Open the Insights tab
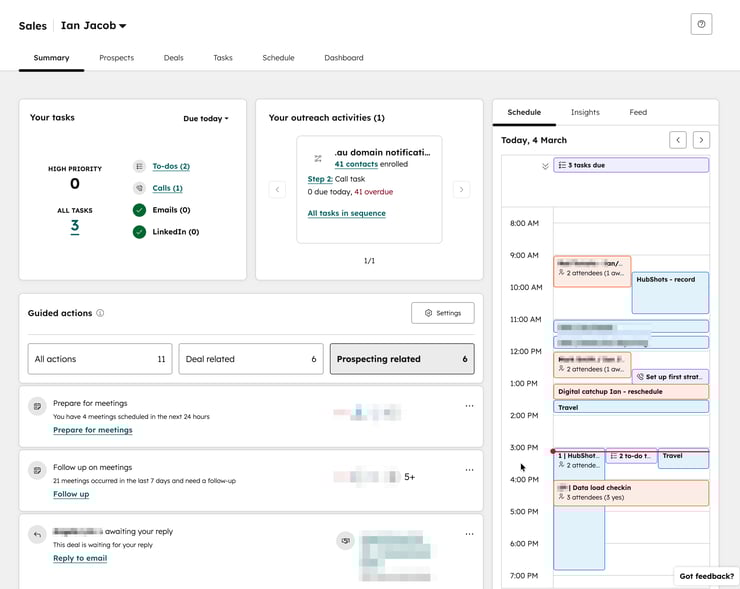Image resolution: width=740 pixels, height=589 pixels. click(x=585, y=113)
